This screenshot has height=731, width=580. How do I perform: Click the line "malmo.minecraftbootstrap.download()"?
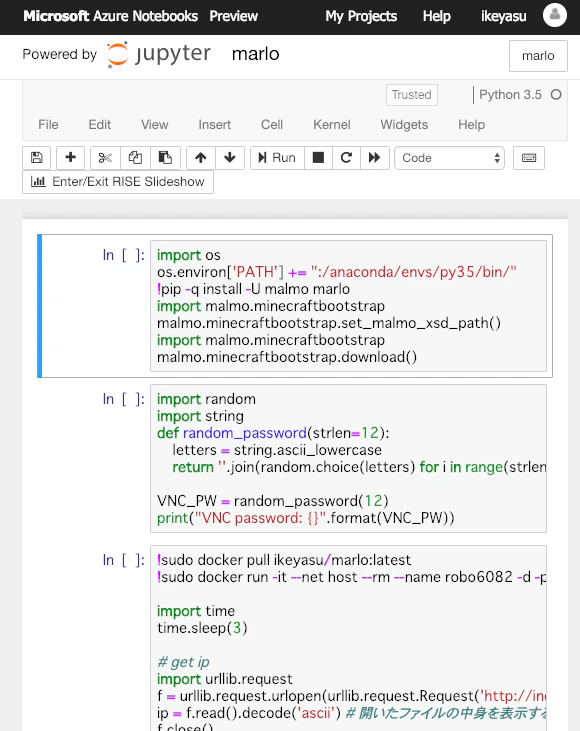pyautogui.click(x=287, y=358)
